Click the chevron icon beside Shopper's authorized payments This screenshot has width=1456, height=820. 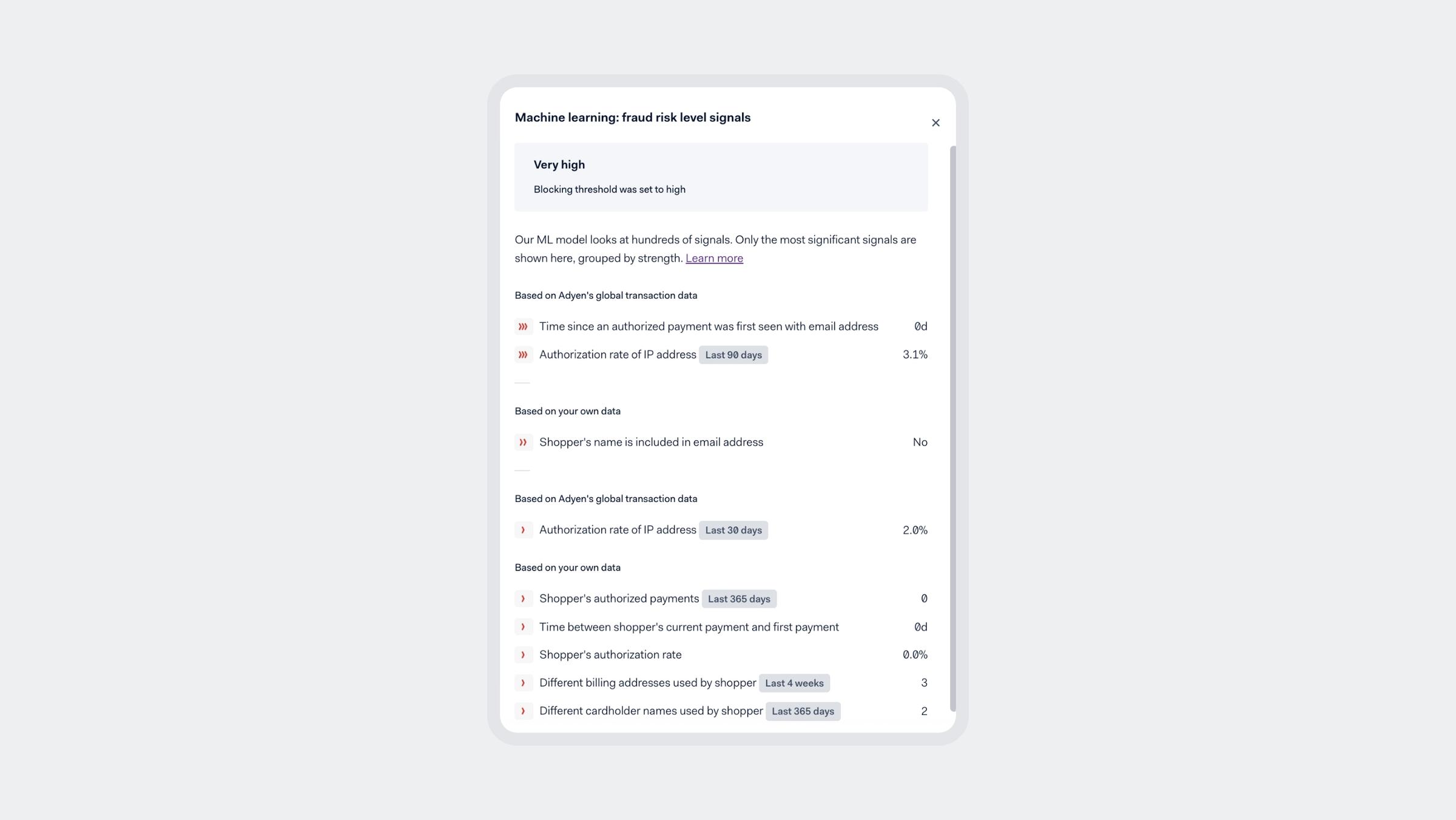(524, 598)
